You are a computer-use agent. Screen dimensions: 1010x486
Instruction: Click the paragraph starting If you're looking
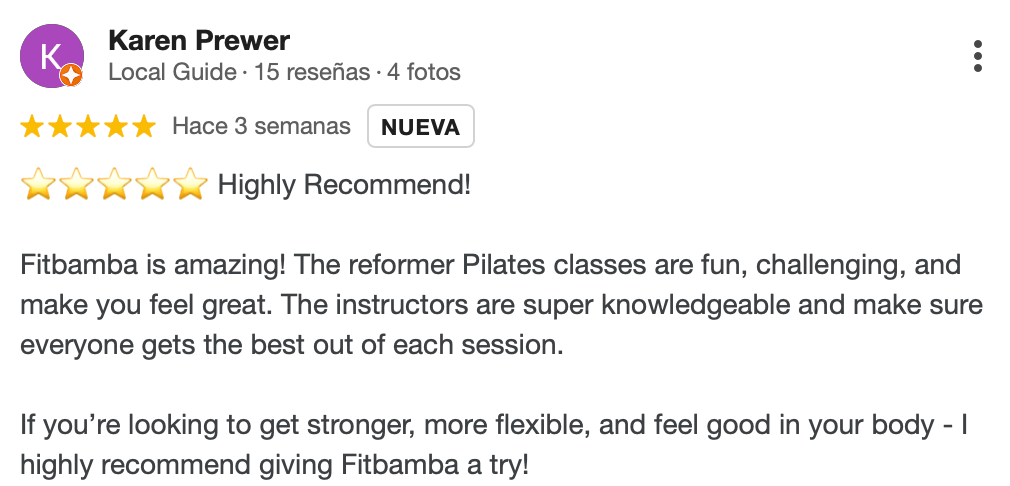pyautogui.click(x=494, y=444)
